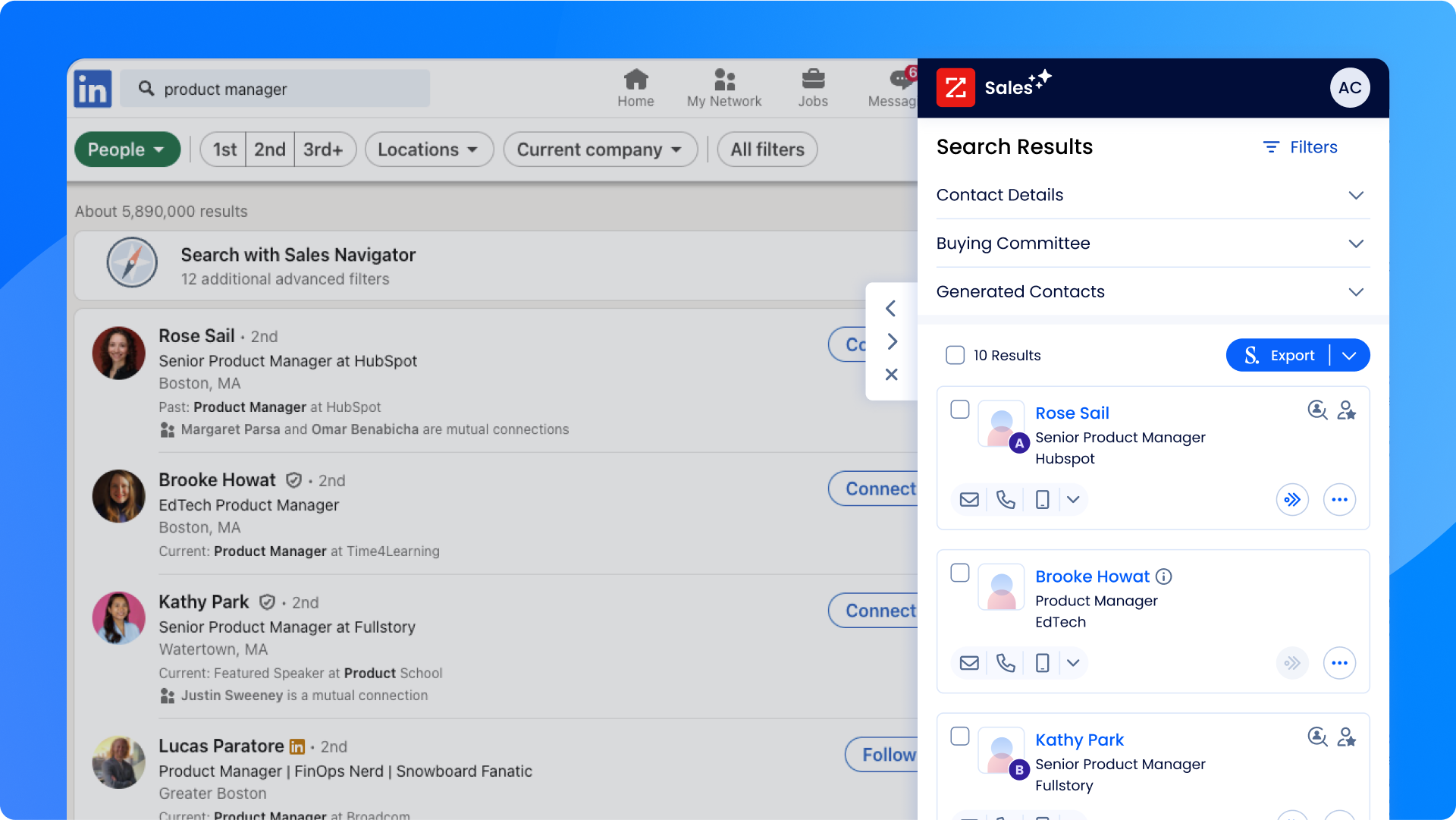This screenshot has width=1456, height=820.
Task: Open the Filters link in Search Results
Action: pos(1300,147)
